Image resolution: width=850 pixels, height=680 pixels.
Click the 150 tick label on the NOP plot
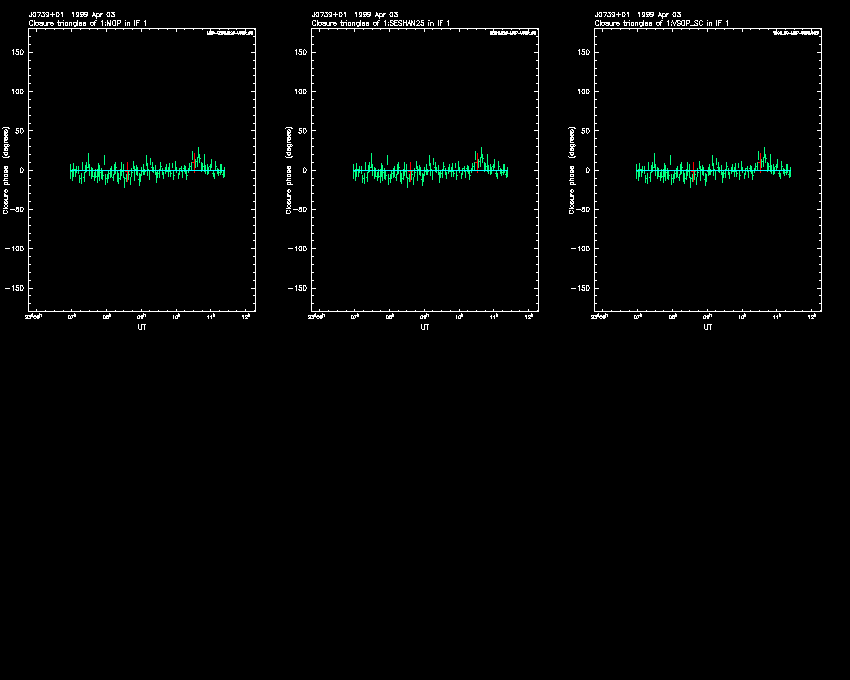pyautogui.click(x=18, y=53)
